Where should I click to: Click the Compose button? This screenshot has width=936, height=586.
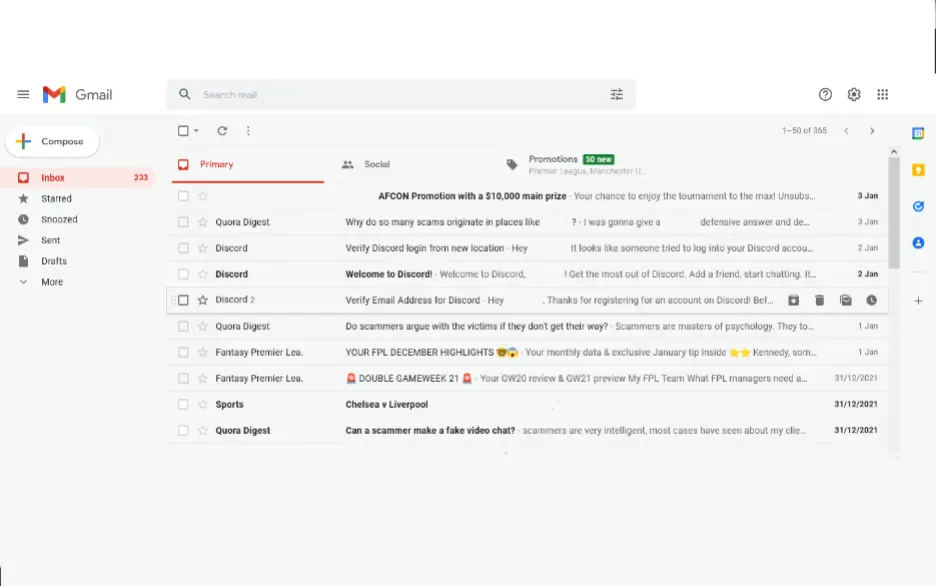point(53,141)
